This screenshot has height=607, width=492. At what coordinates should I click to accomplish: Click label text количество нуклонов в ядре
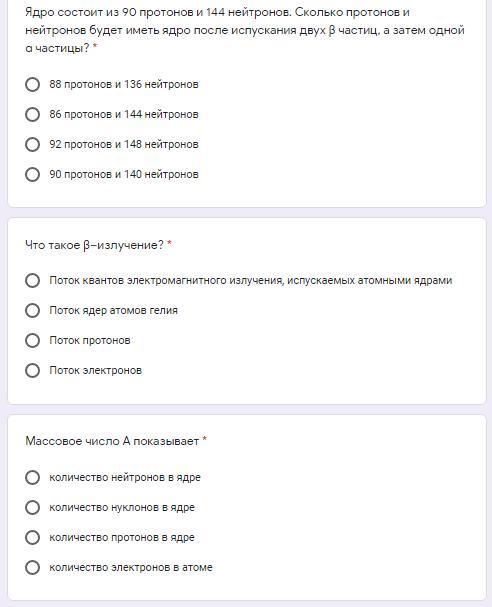click(x=122, y=508)
